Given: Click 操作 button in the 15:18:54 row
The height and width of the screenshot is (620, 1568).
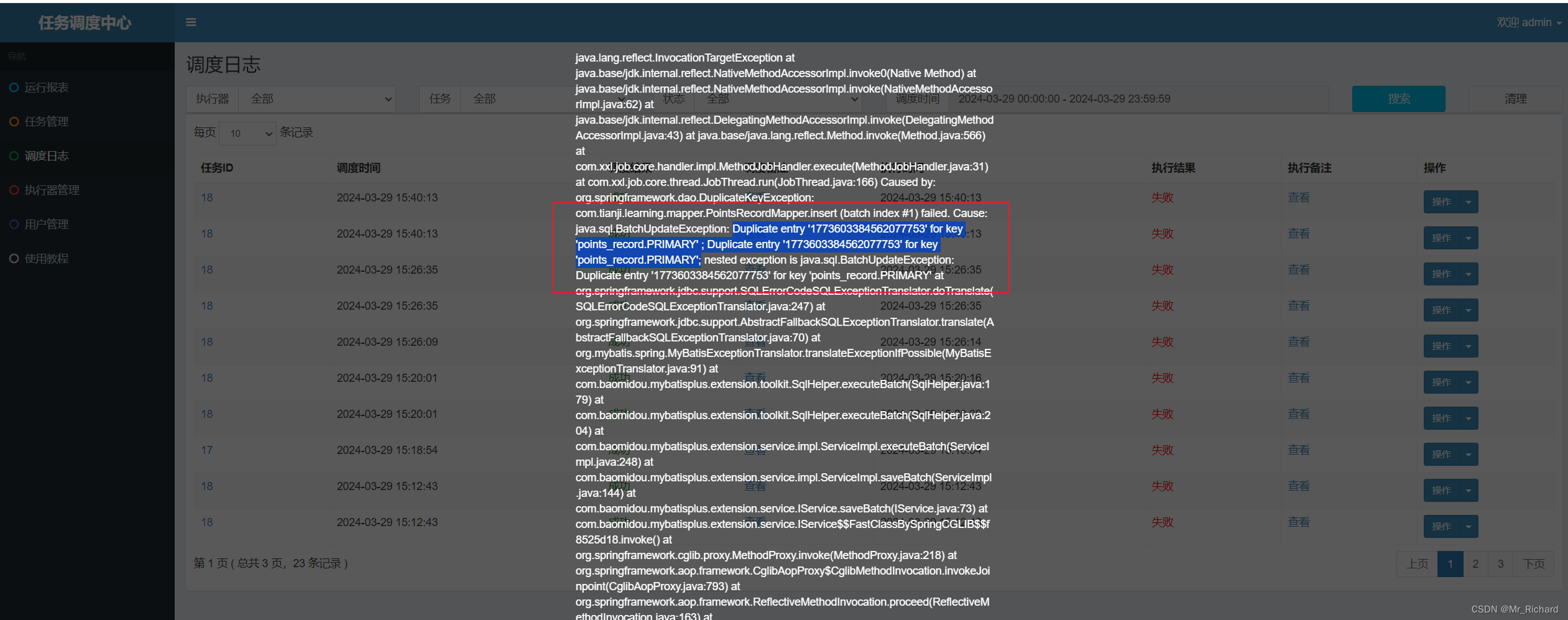Looking at the screenshot, I should pos(1441,455).
